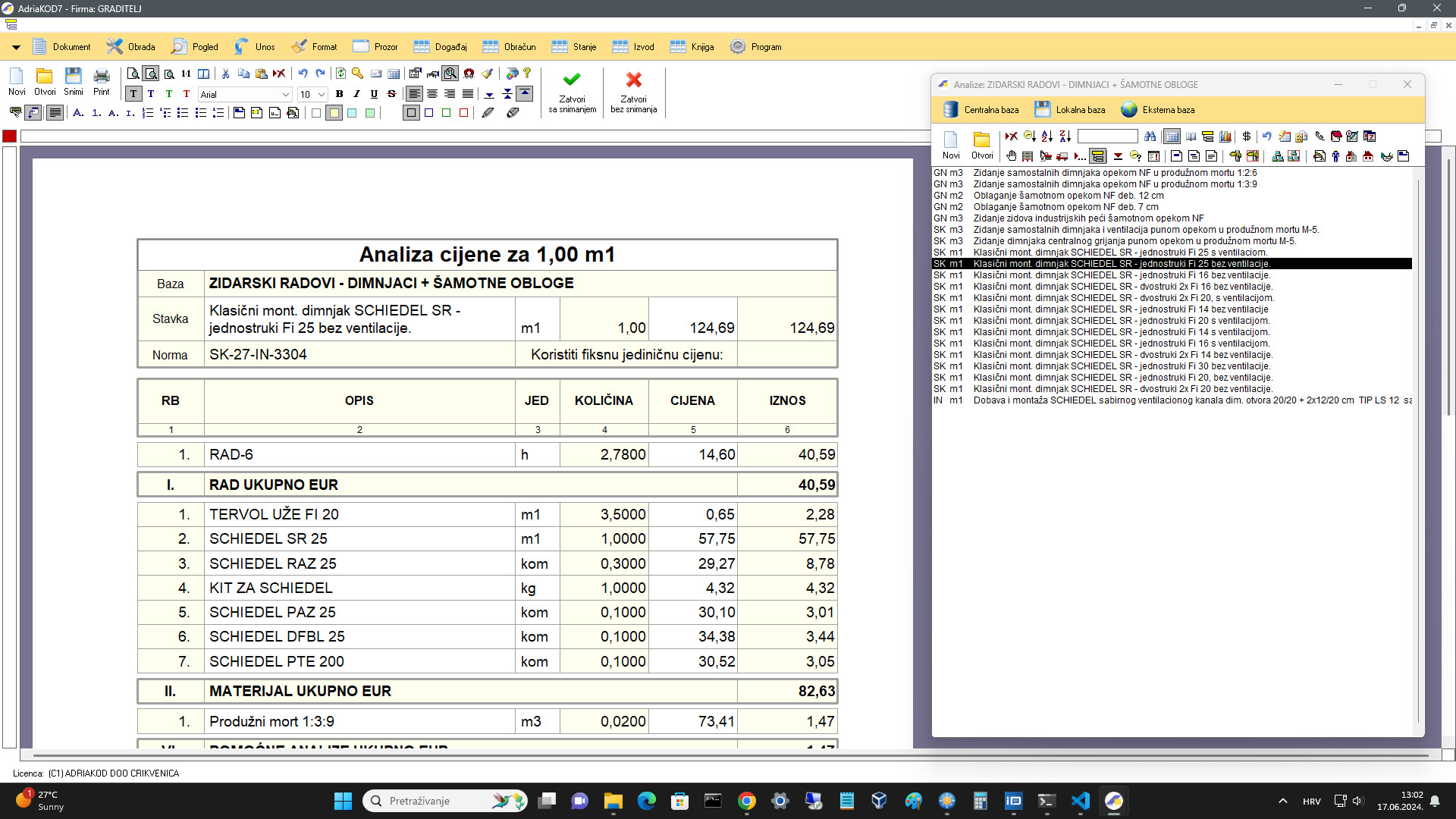Click the telephone icon in Analize toolbar

coord(1319,136)
